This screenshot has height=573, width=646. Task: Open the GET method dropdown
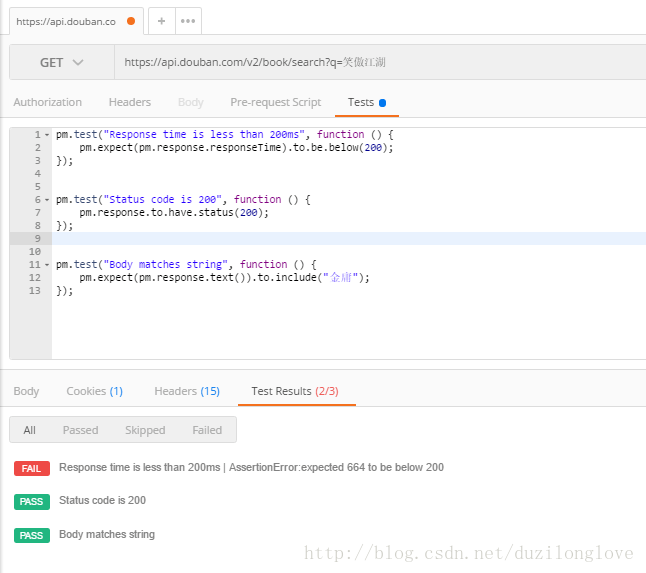point(62,62)
